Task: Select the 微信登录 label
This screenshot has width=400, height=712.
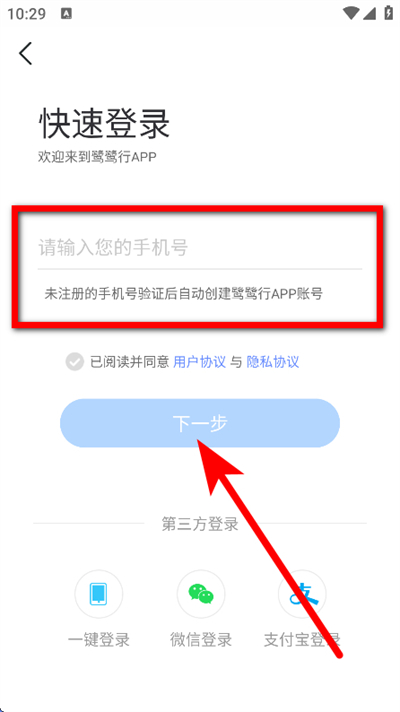Action: tap(201, 640)
